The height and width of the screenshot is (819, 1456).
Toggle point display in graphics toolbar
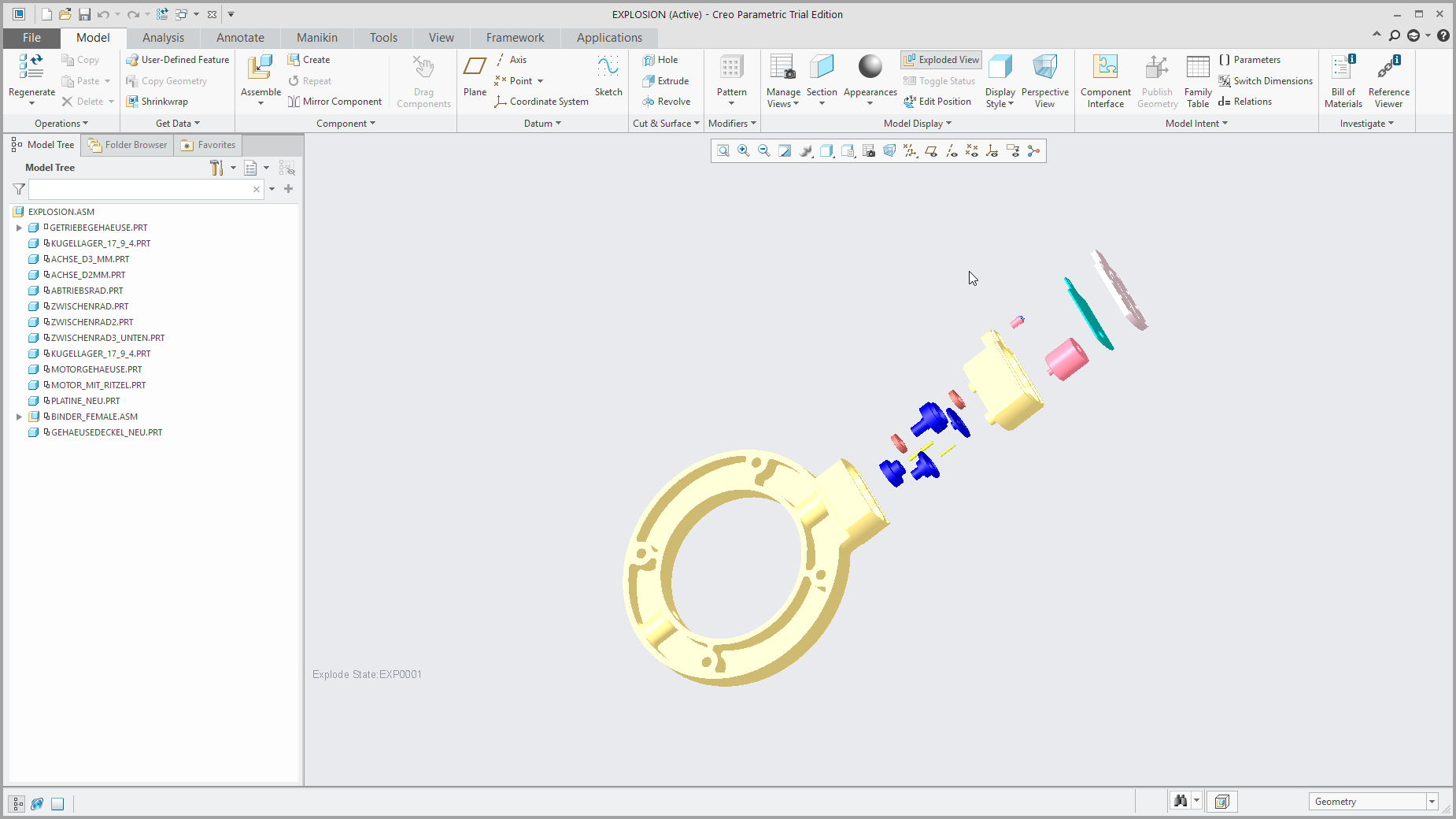(972, 151)
